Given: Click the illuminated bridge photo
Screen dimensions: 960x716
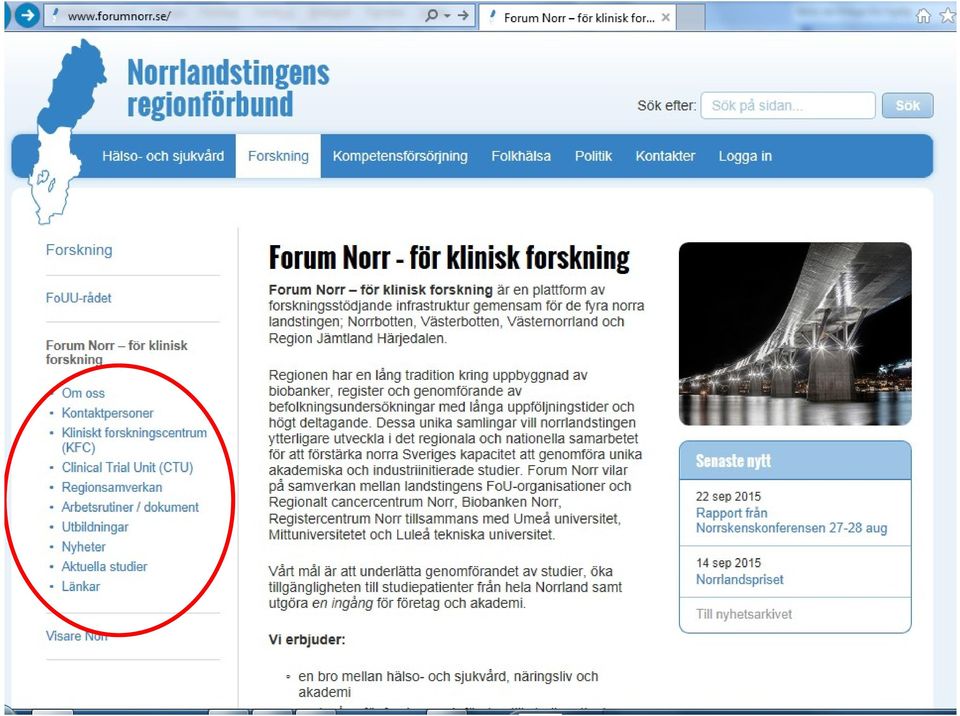Looking at the screenshot, I should click(x=795, y=334).
